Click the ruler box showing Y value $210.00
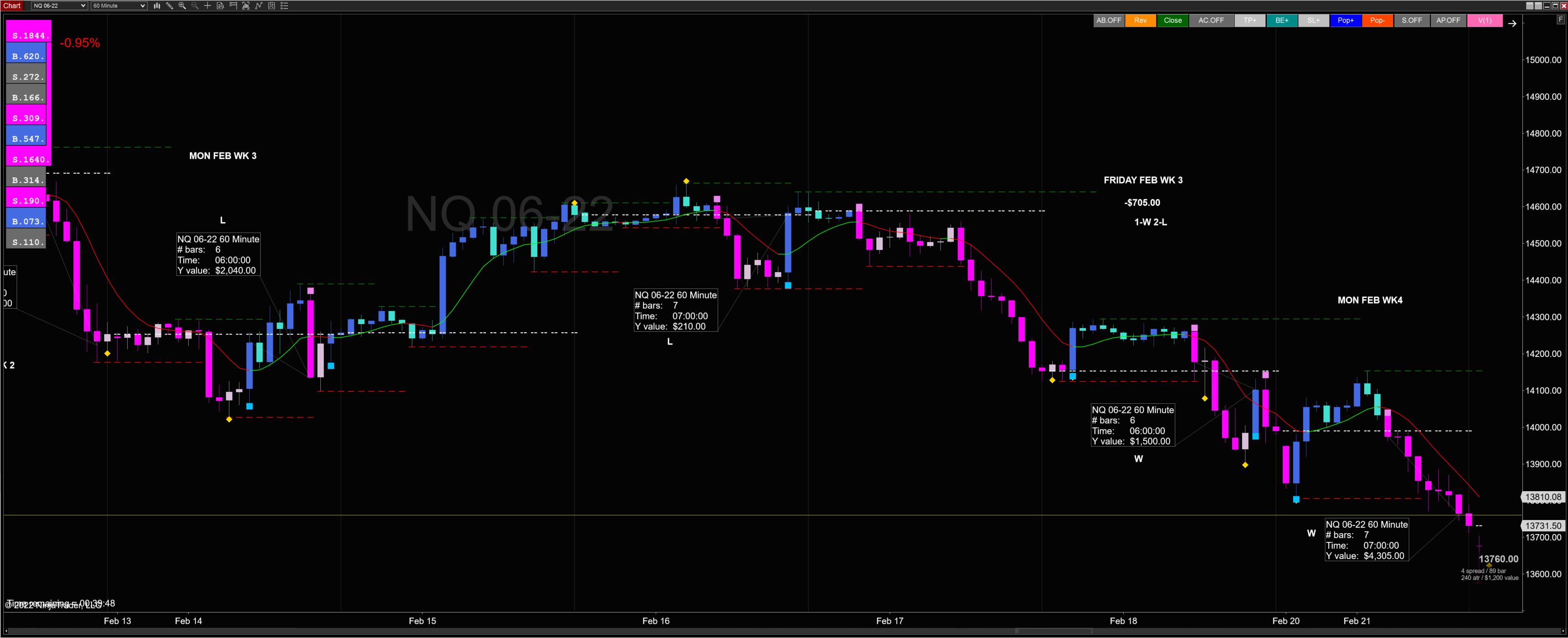Image resolution: width=1568 pixels, height=638 pixels. tap(676, 310)
